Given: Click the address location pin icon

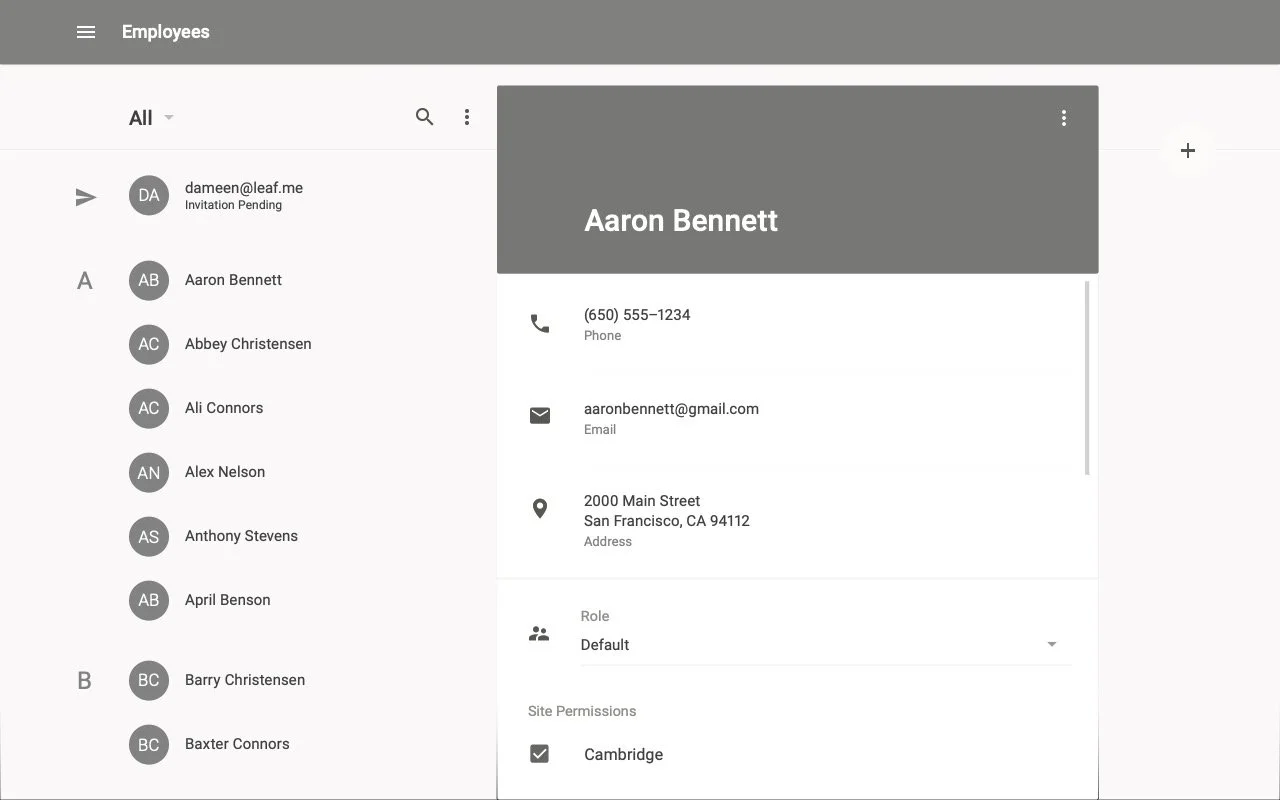Looking at the screenshot, I should coord(540,508).
